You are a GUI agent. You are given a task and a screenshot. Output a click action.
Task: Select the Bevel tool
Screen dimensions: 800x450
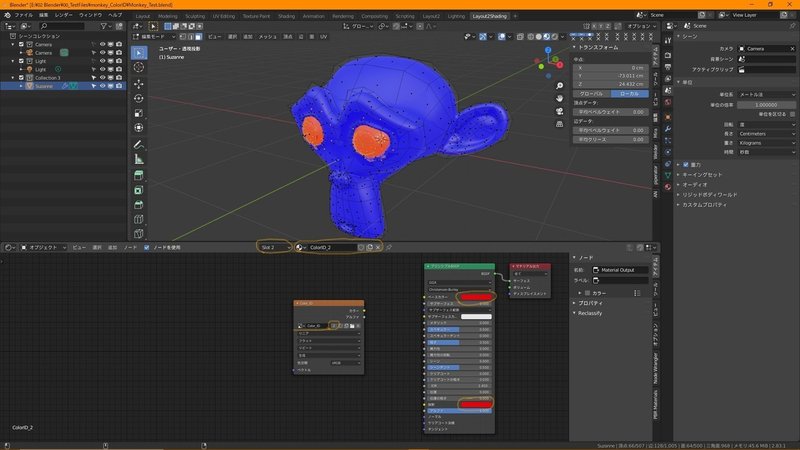click(x=139, y=205)
